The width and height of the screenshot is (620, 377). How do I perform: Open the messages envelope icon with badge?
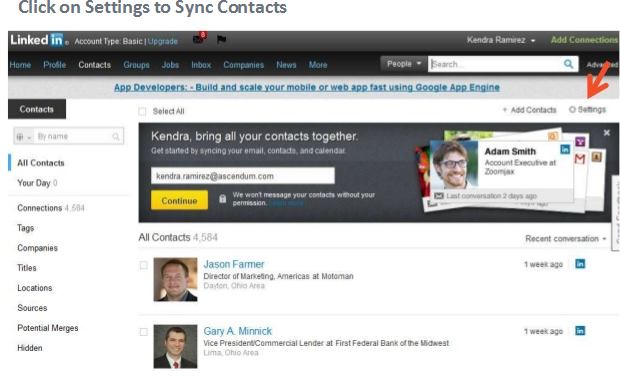[x=199, y=39]
